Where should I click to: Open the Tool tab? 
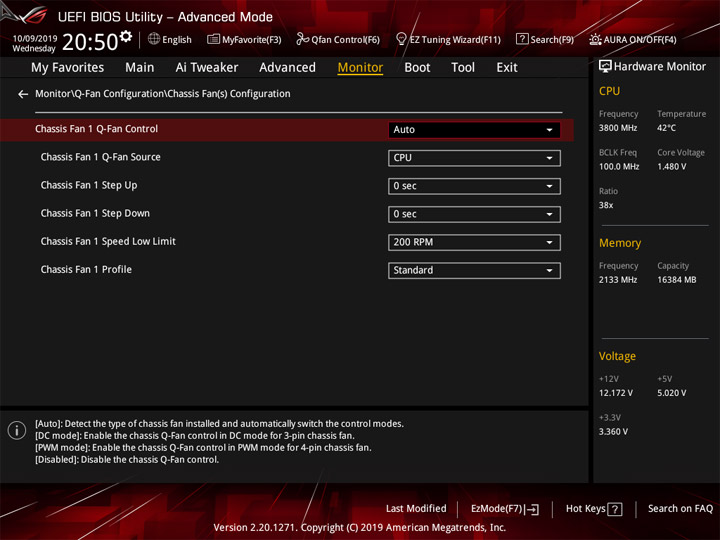click(x=463, y=68)
